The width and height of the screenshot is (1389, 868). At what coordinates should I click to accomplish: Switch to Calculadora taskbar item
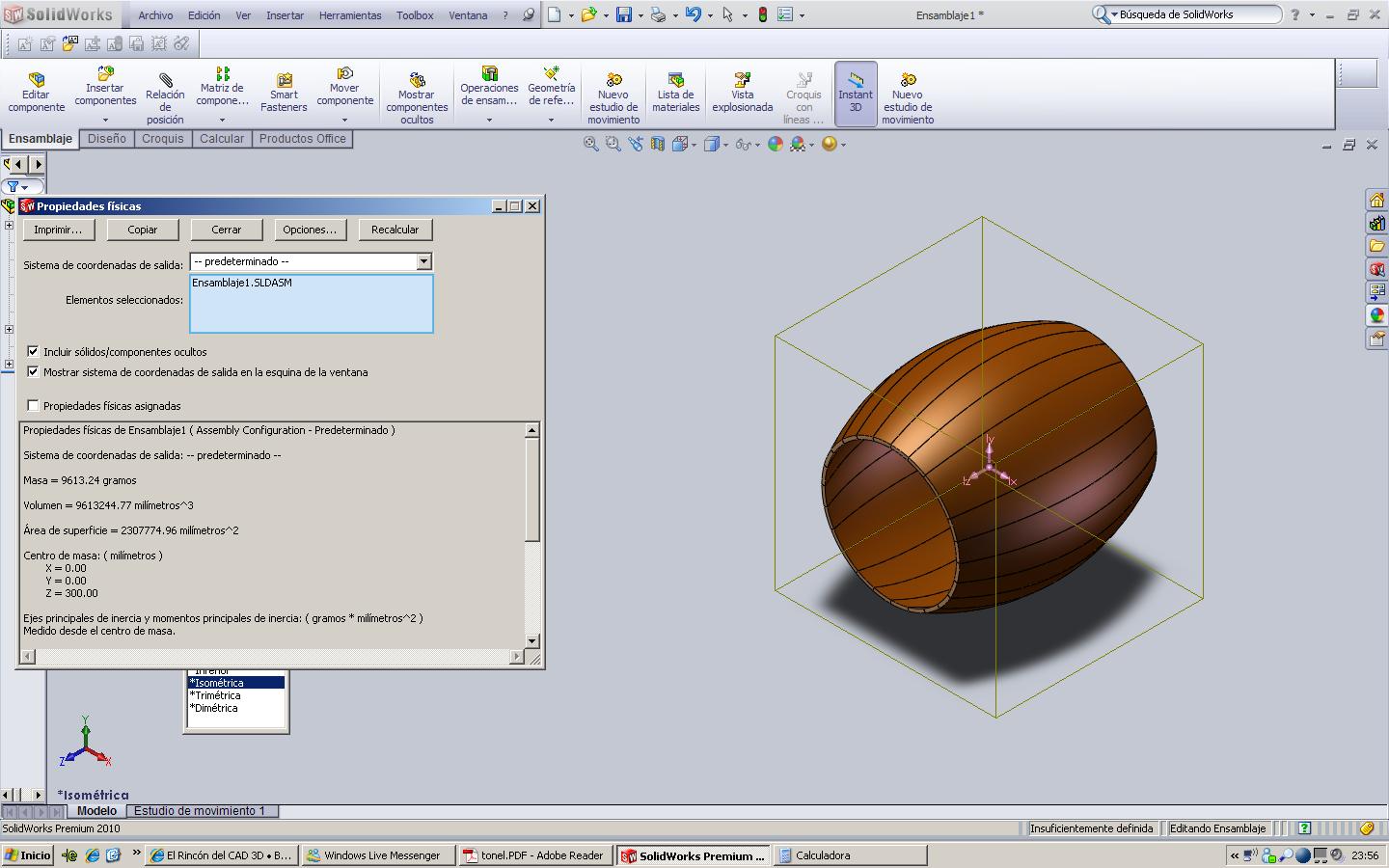[x=852, y=855]
